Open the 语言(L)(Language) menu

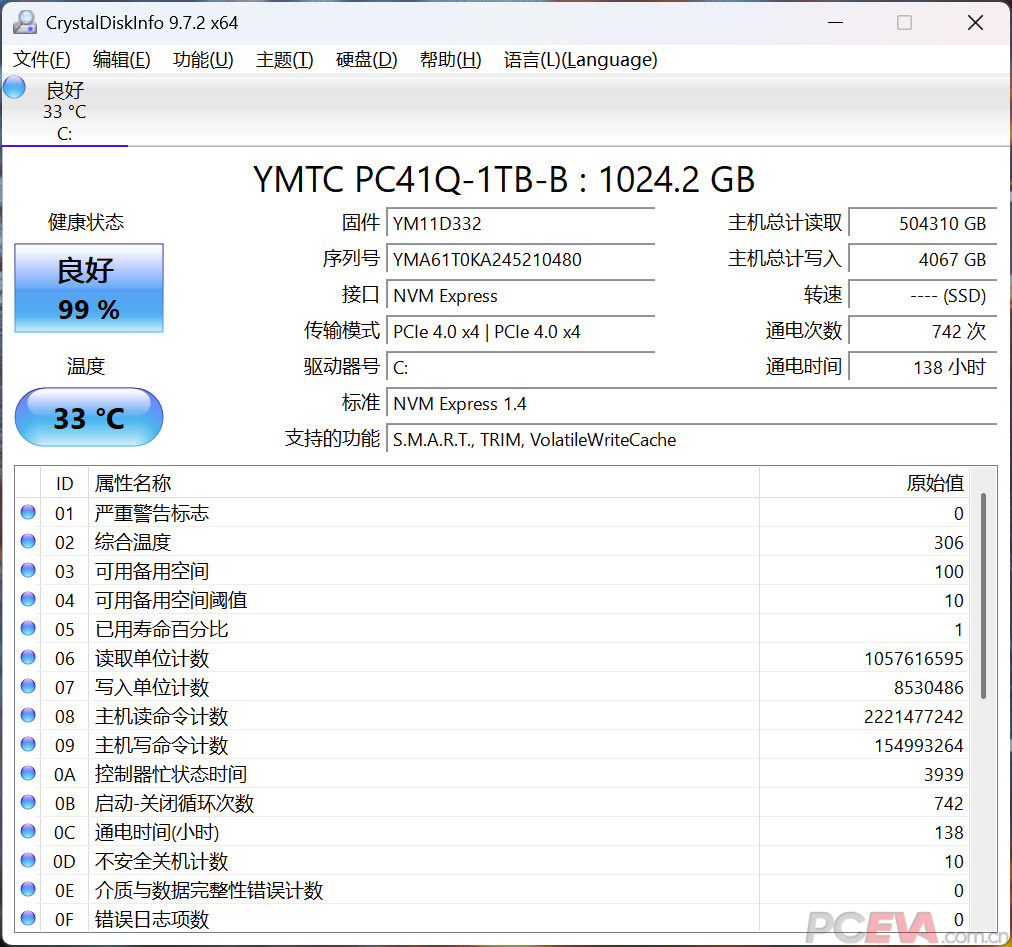point(580,60)
